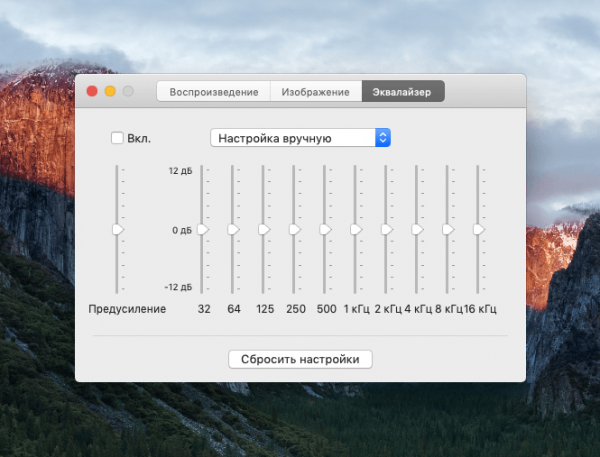Close the equalizer window with red button
The image size is (600, 457).
coord(92,91)
